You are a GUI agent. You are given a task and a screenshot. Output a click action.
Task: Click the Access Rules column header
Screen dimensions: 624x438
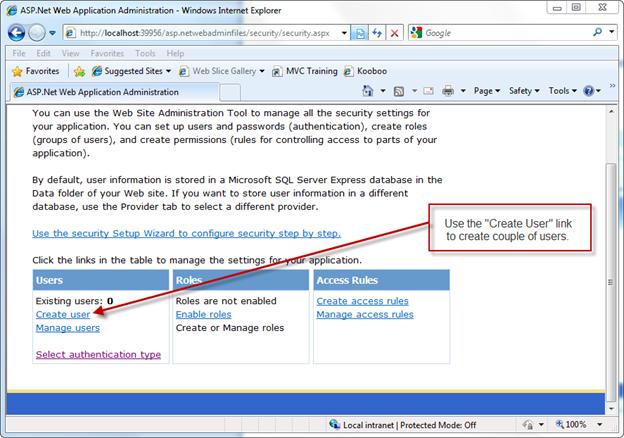[x=382, y=280]
